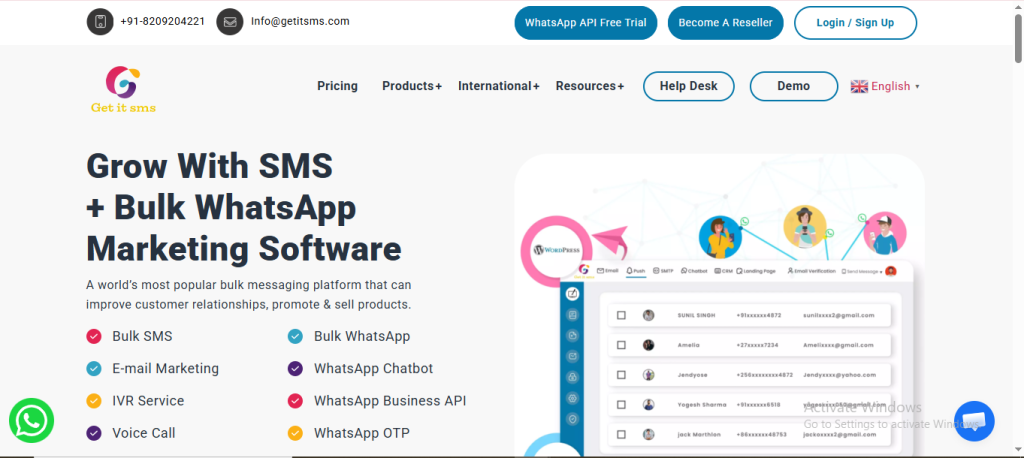This screenshot has height=458, width=1024.
Task: Open the Pricing page
Action: point(337,86)
